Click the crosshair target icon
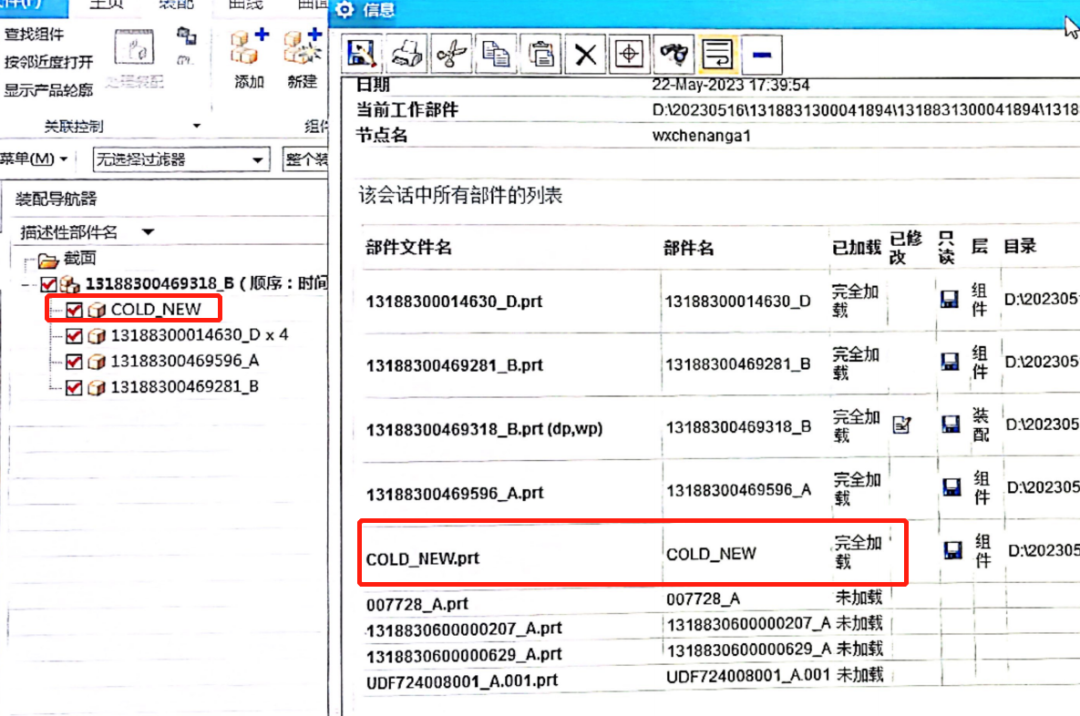 (x=629, y=54)
